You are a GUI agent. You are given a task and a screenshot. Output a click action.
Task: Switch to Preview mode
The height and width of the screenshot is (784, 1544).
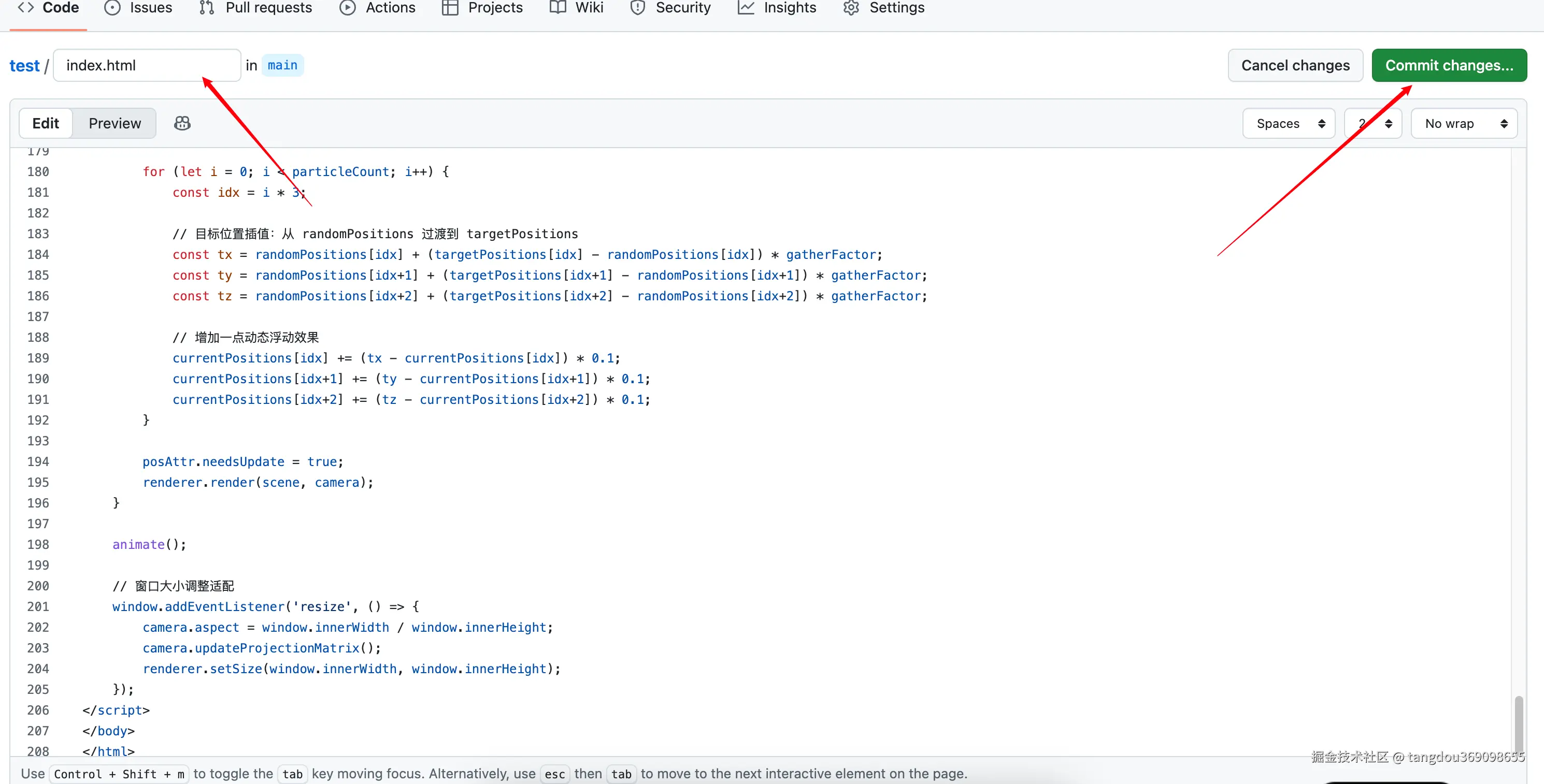[x=115, y=123]
